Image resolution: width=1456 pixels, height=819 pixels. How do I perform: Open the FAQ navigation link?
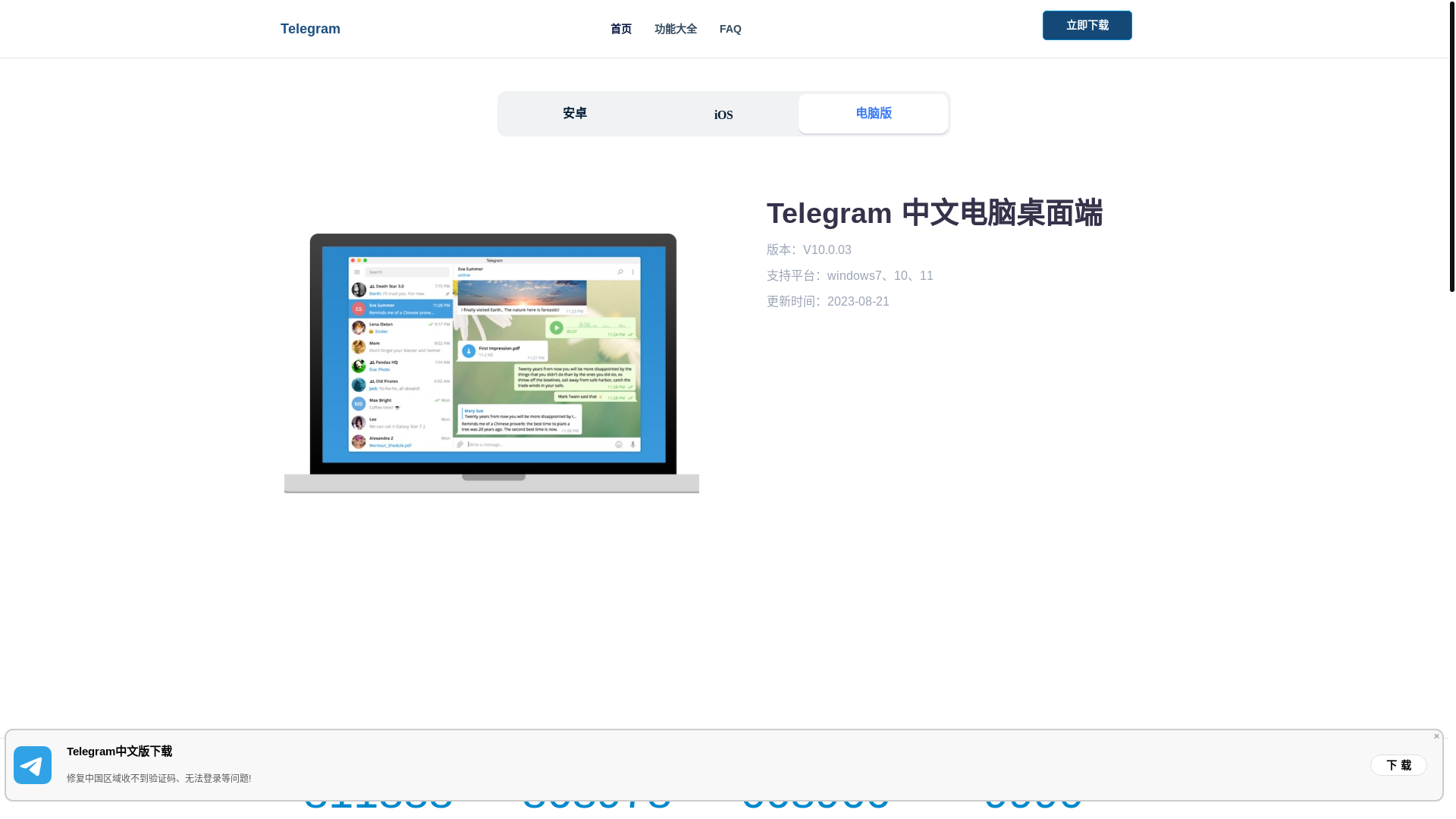point(730,29)
